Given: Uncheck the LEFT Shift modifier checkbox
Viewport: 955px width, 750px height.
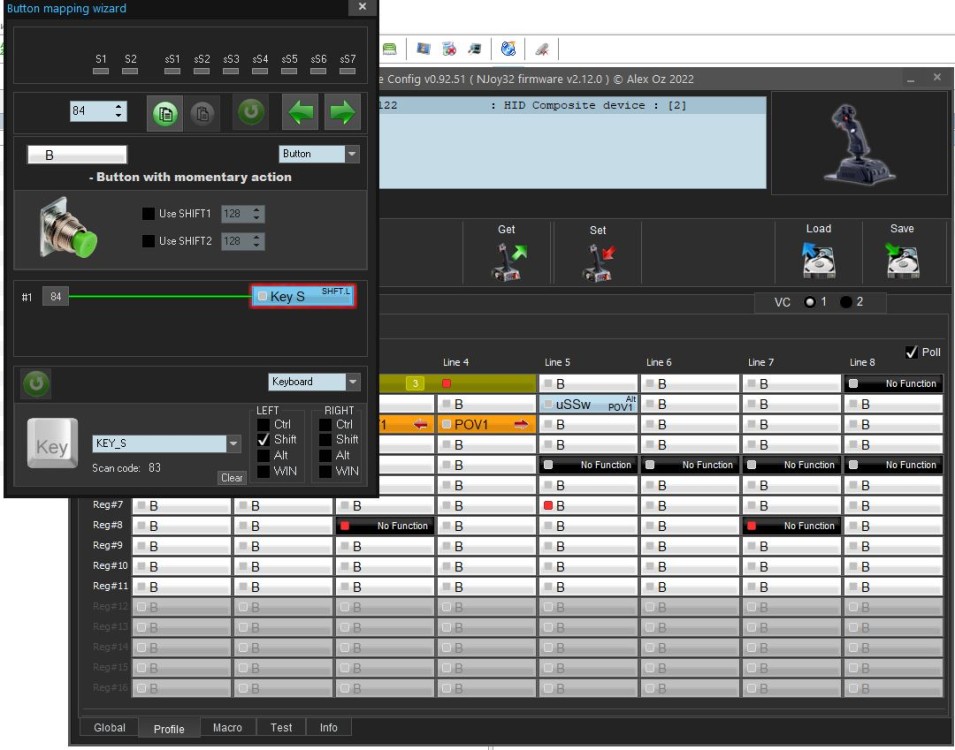Looking at the screenshot, I should [264, 440].
